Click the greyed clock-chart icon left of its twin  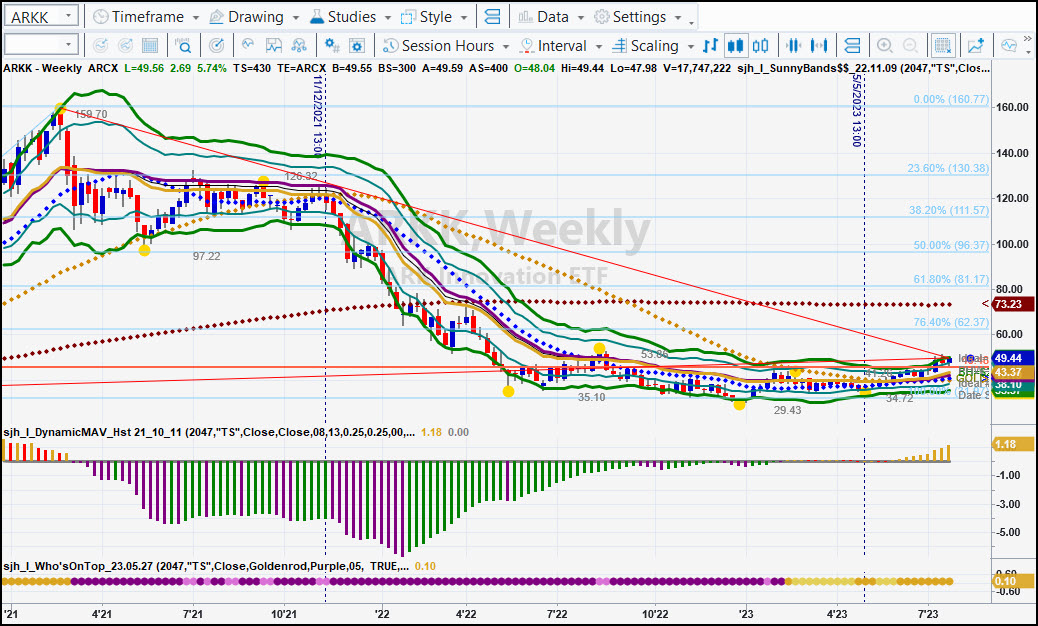101,46
